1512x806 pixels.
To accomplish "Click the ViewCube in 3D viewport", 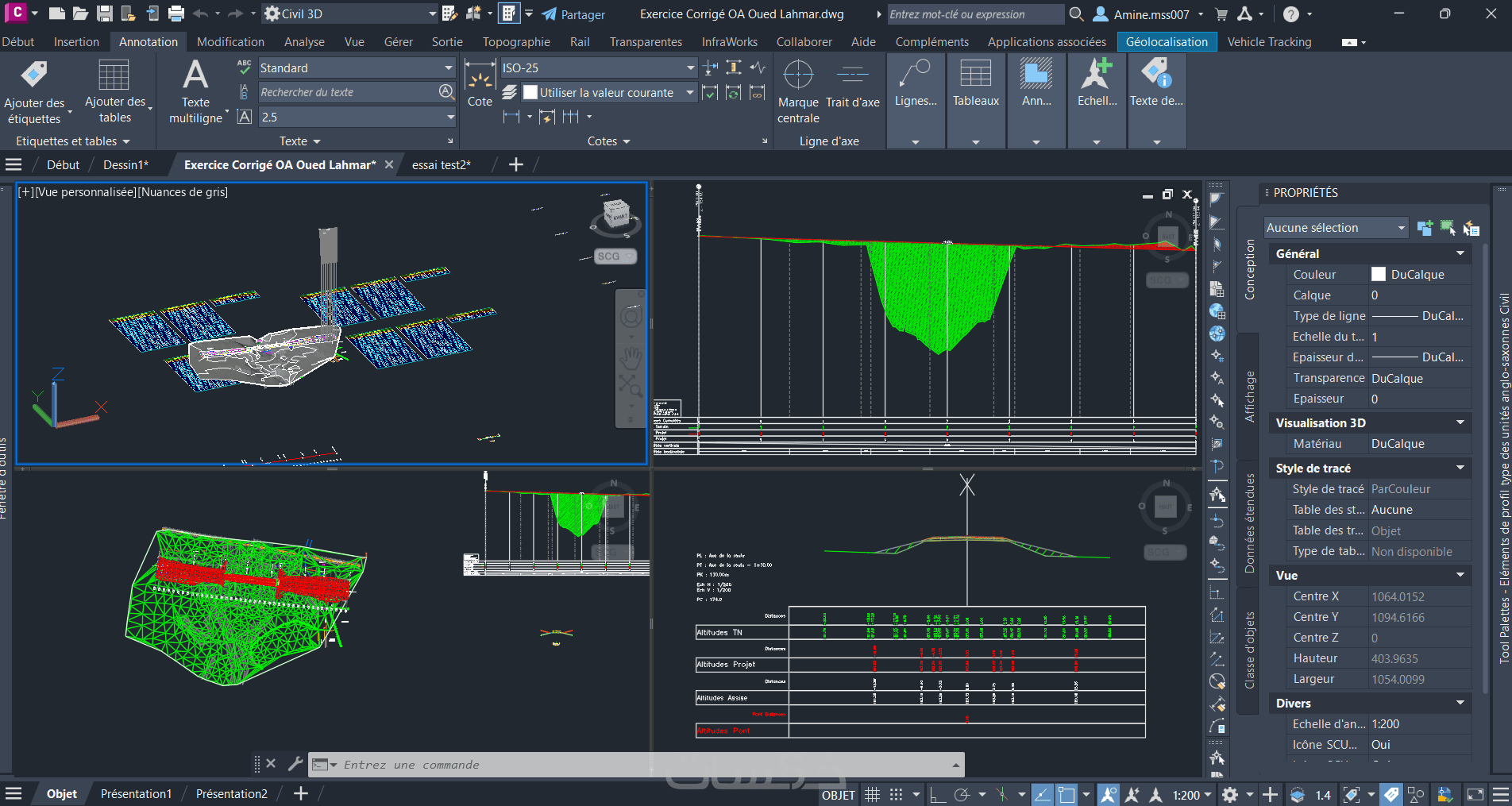I will (x=615, y=215).
